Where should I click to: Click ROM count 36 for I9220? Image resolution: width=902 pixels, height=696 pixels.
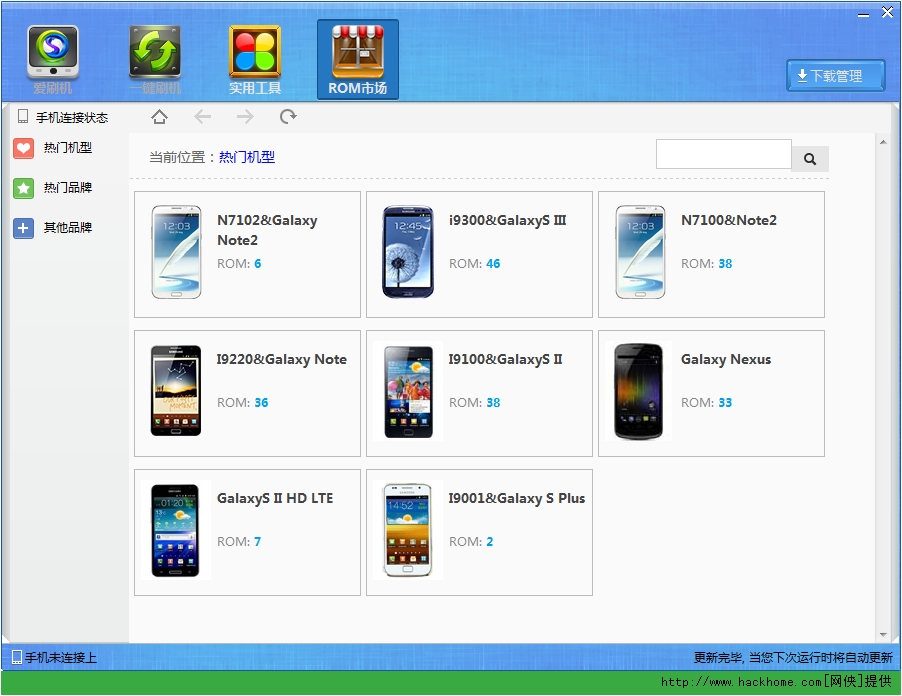coord(261,403)
